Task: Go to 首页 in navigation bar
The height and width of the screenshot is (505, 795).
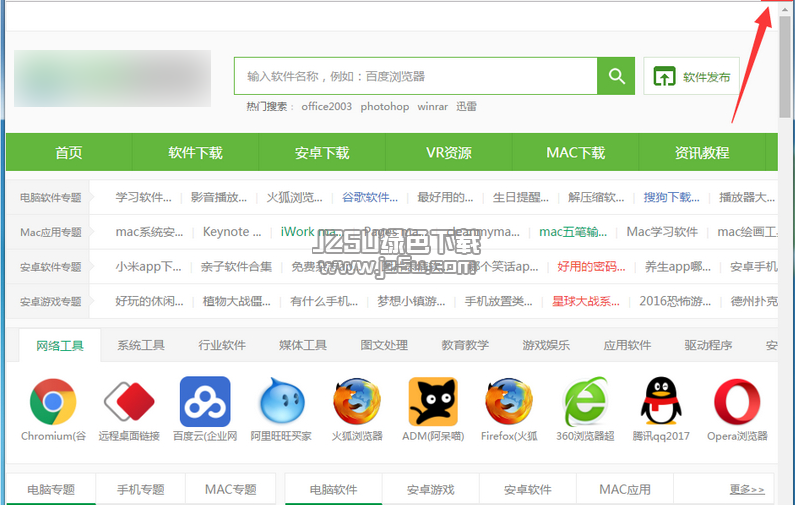Action: 69,152
